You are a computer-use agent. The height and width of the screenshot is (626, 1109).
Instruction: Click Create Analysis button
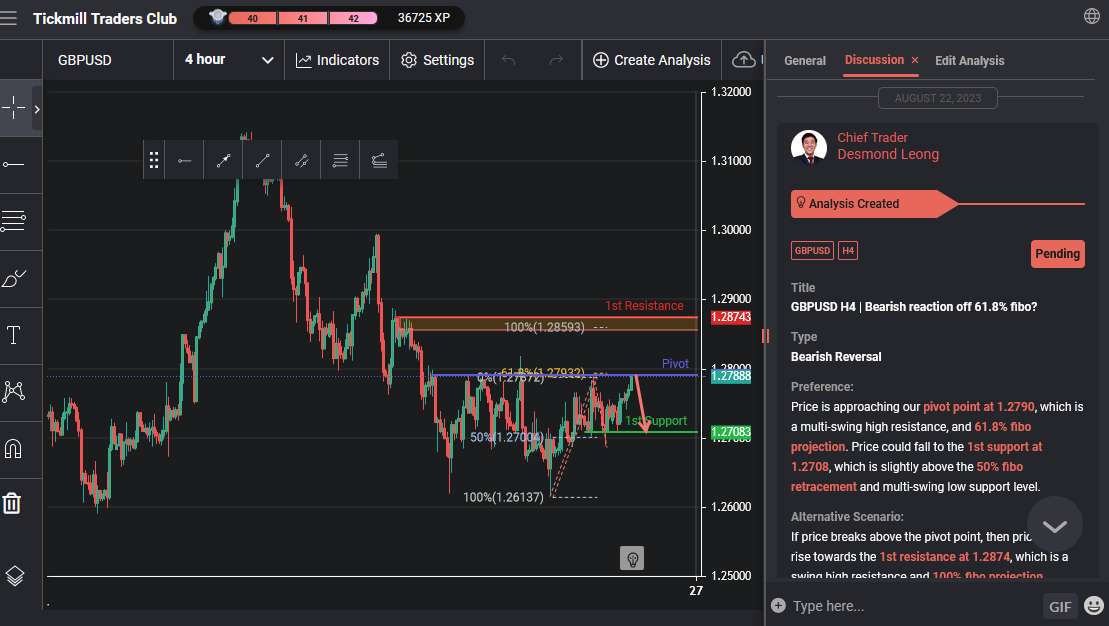coord(651,60)
